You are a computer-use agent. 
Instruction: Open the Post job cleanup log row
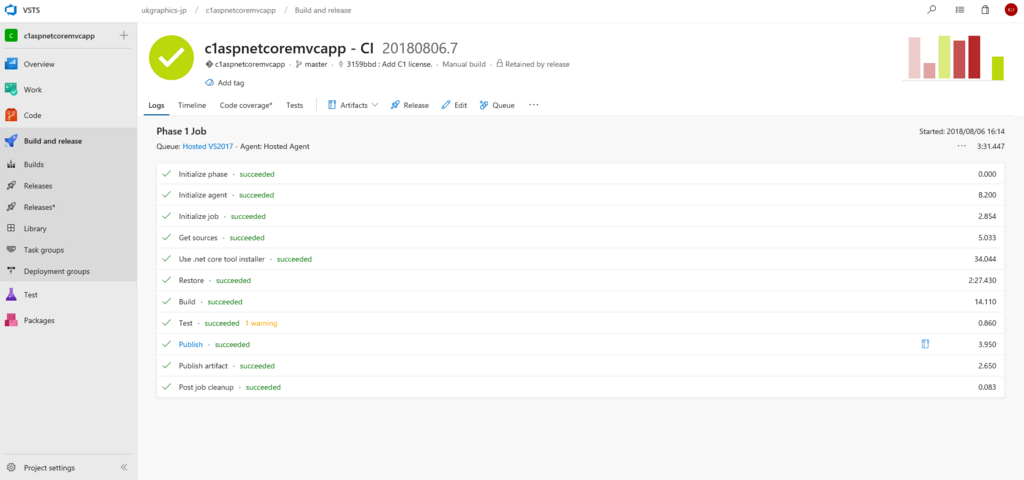click(x=580, y=387)
